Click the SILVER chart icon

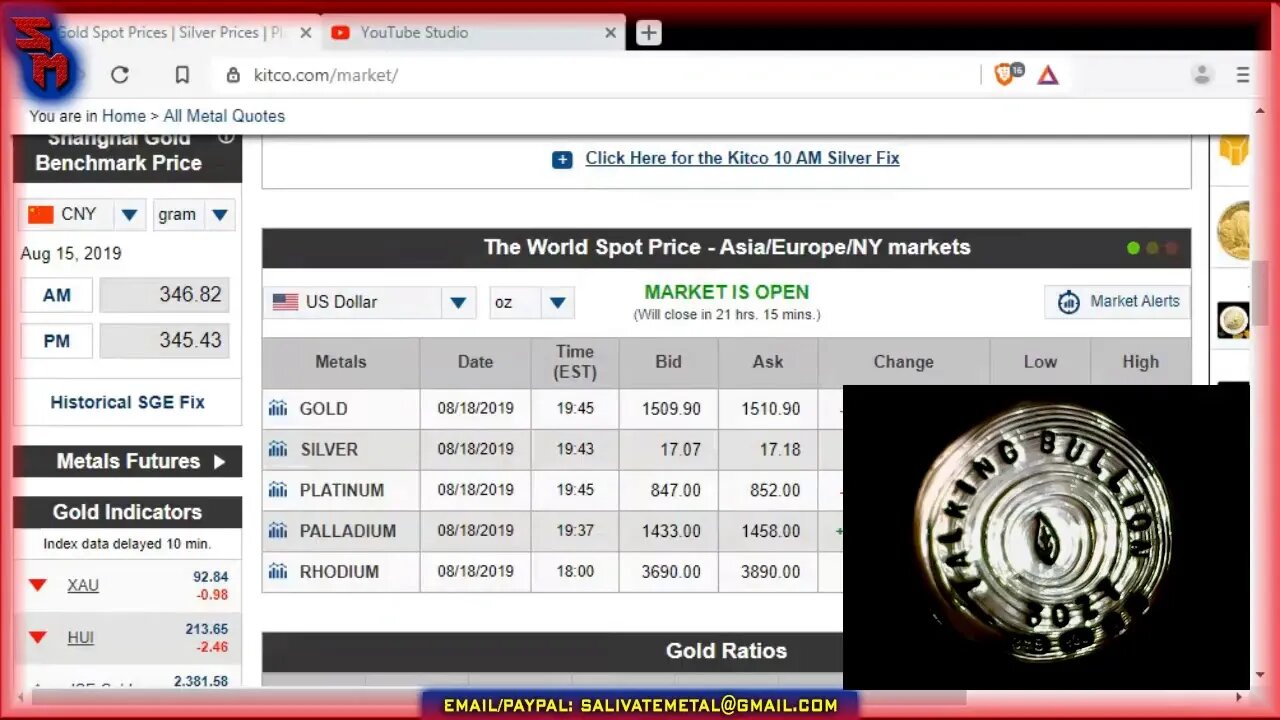coord(278,449)
